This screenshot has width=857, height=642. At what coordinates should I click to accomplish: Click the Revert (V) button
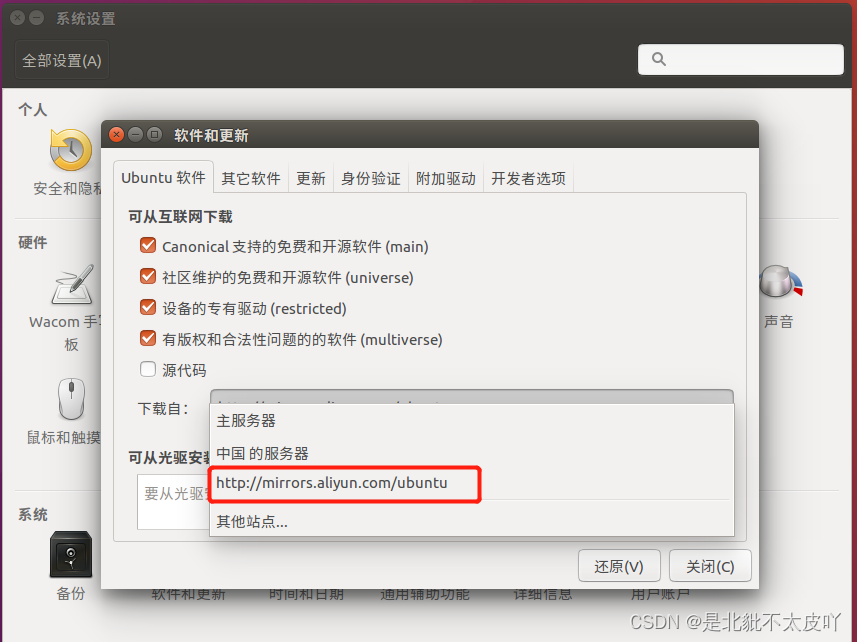(x=619, y=566)
